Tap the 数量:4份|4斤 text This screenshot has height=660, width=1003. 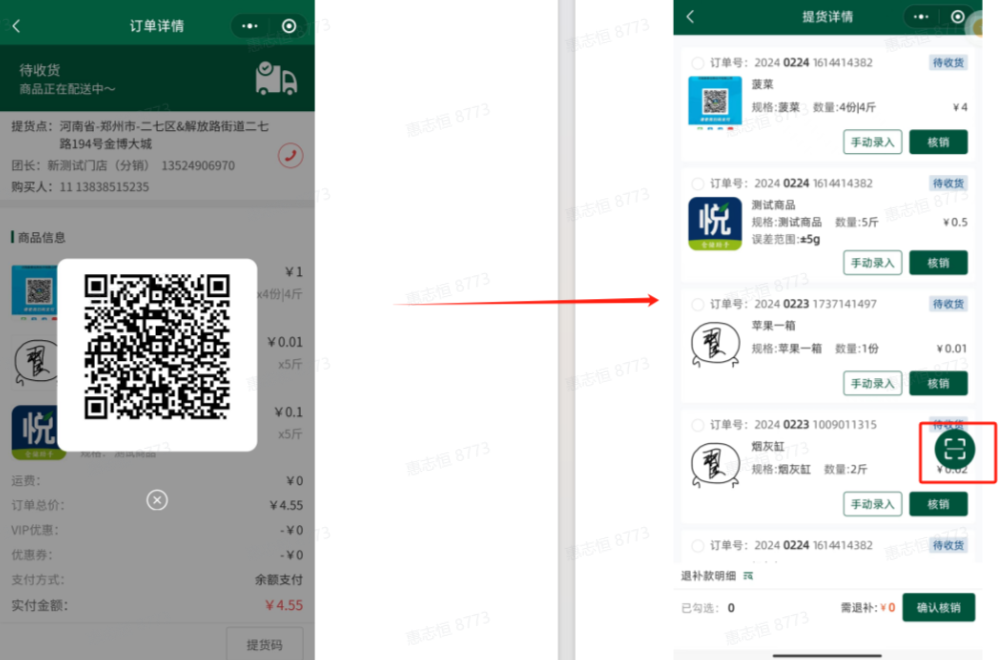pyautogui.click(x=844, y=107)
